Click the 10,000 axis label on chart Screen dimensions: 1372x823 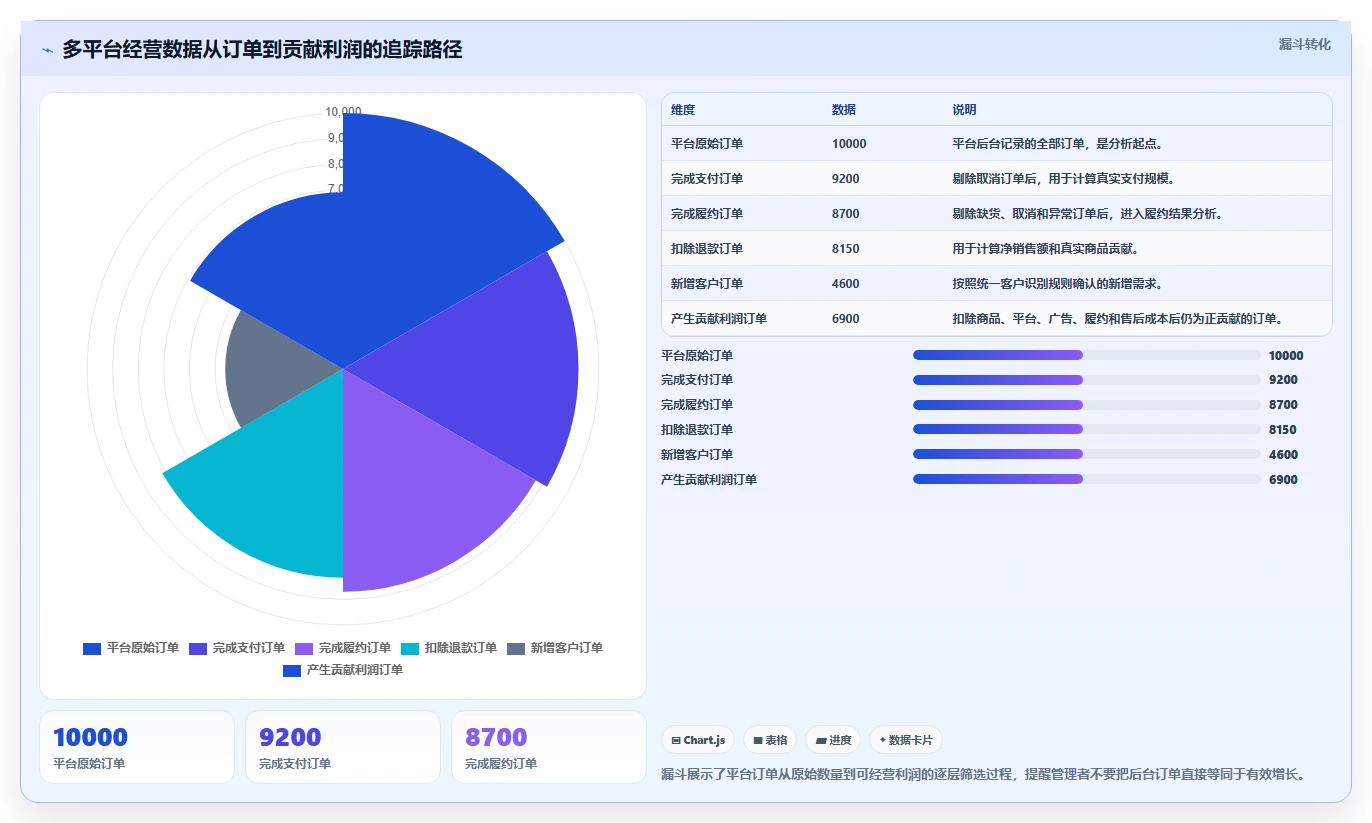point(343,112)
